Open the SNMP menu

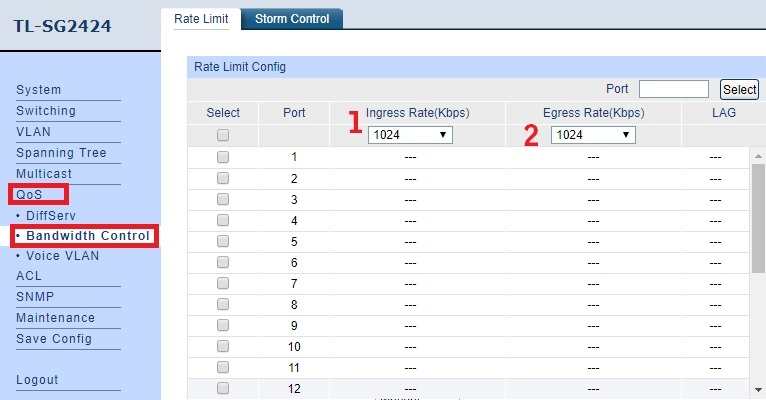(x=35, y=297)
